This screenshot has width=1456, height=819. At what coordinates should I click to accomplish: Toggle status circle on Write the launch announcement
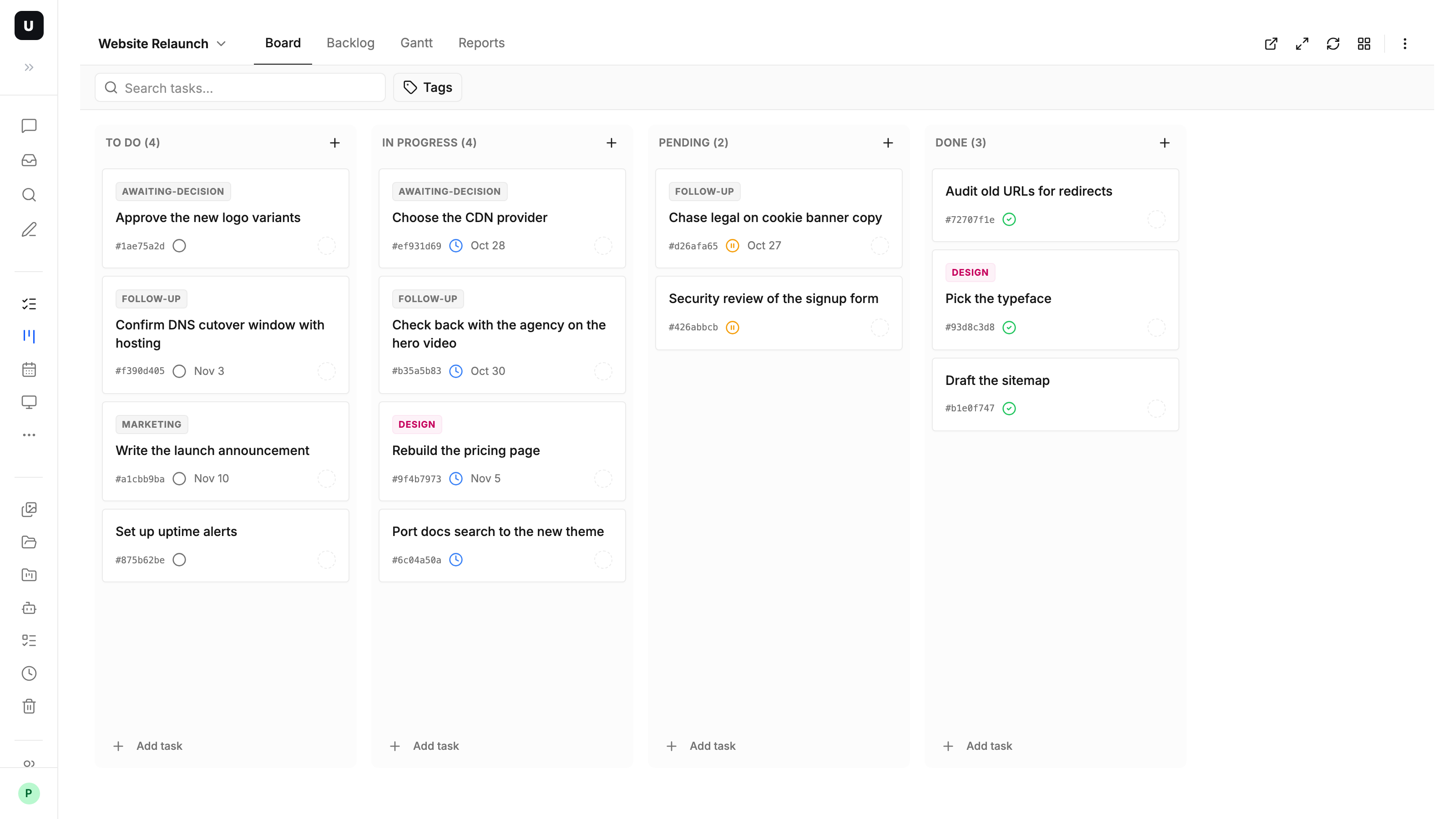coord(179,479)
